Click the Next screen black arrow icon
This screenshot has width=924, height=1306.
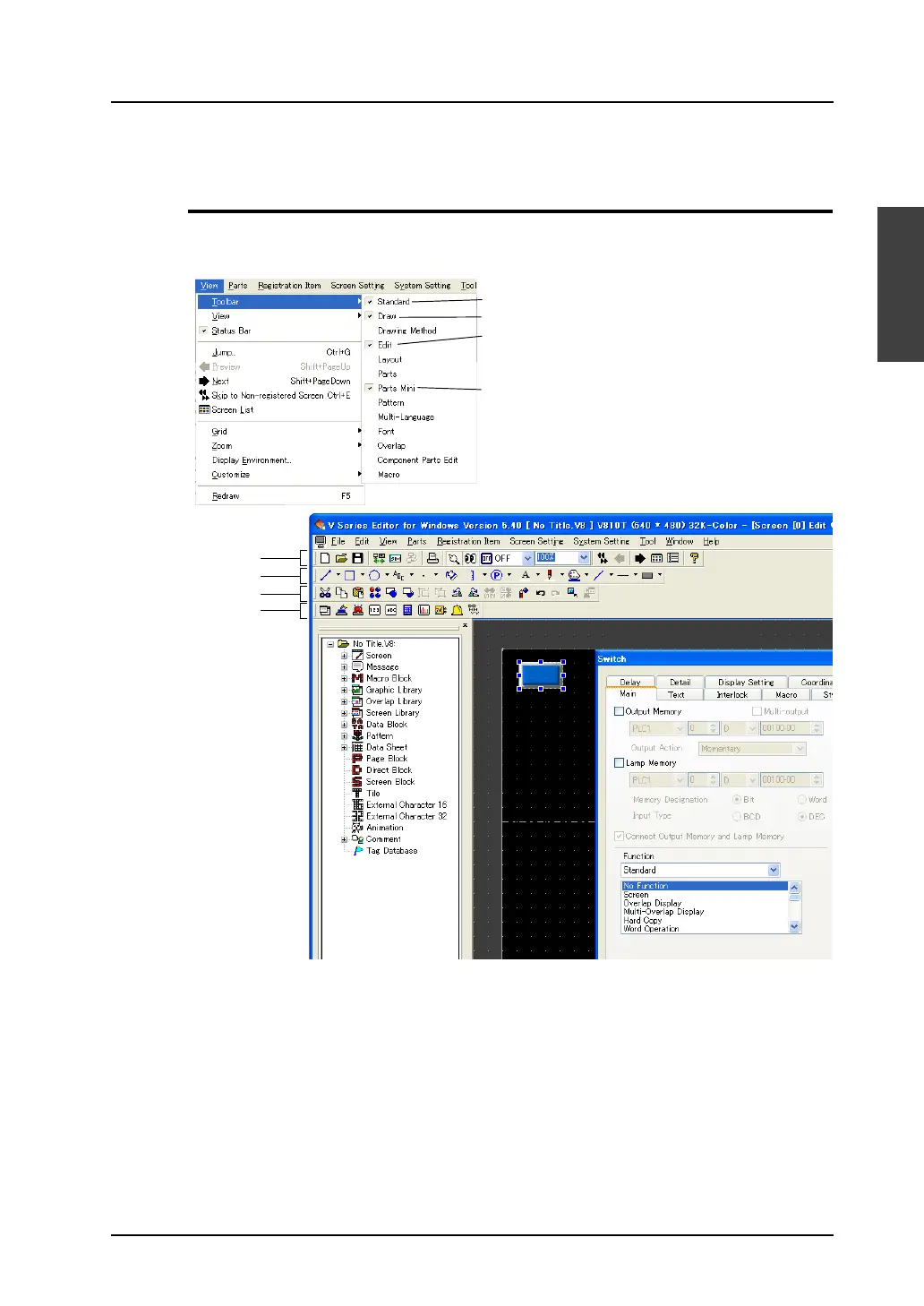(640, 558)
